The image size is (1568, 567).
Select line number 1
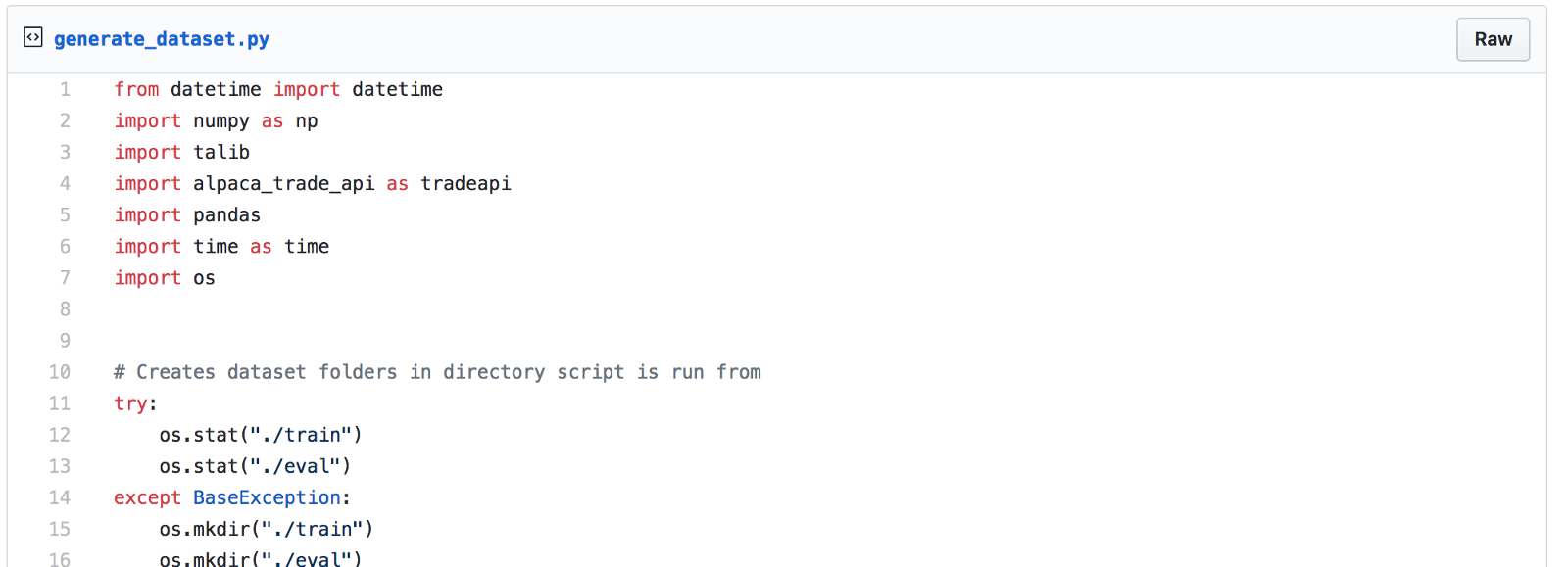[x=65, y=89]
